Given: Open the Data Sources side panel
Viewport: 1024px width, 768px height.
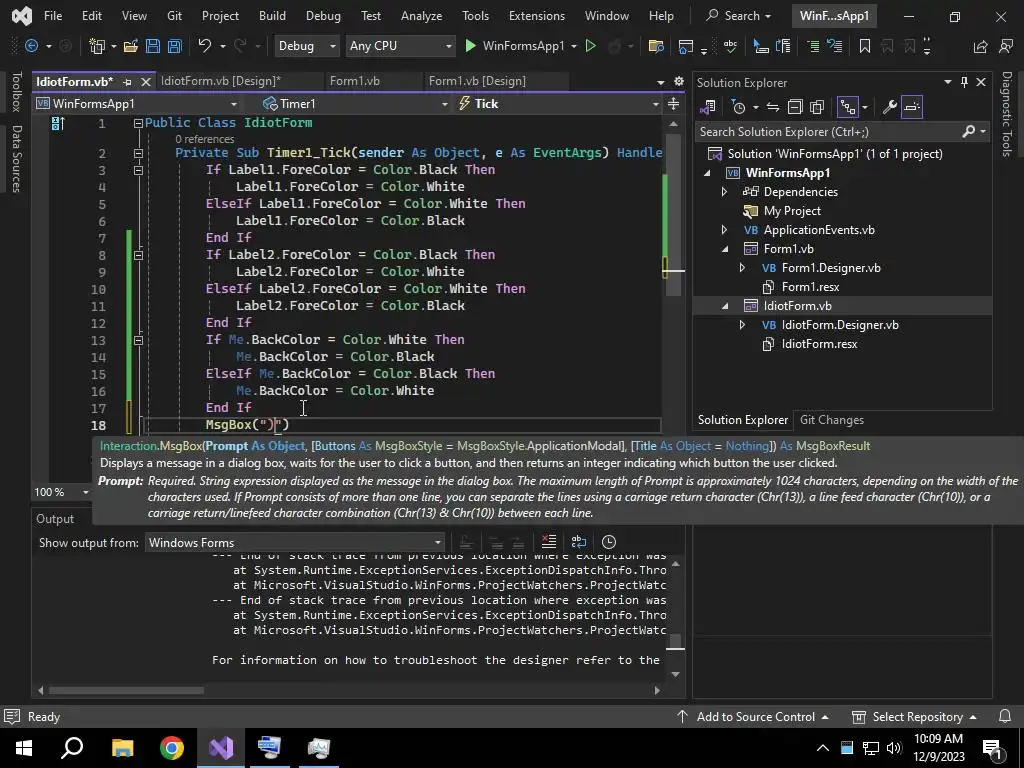Looking at the screenshot, I should pyautogui.click(x=17, y=159).
